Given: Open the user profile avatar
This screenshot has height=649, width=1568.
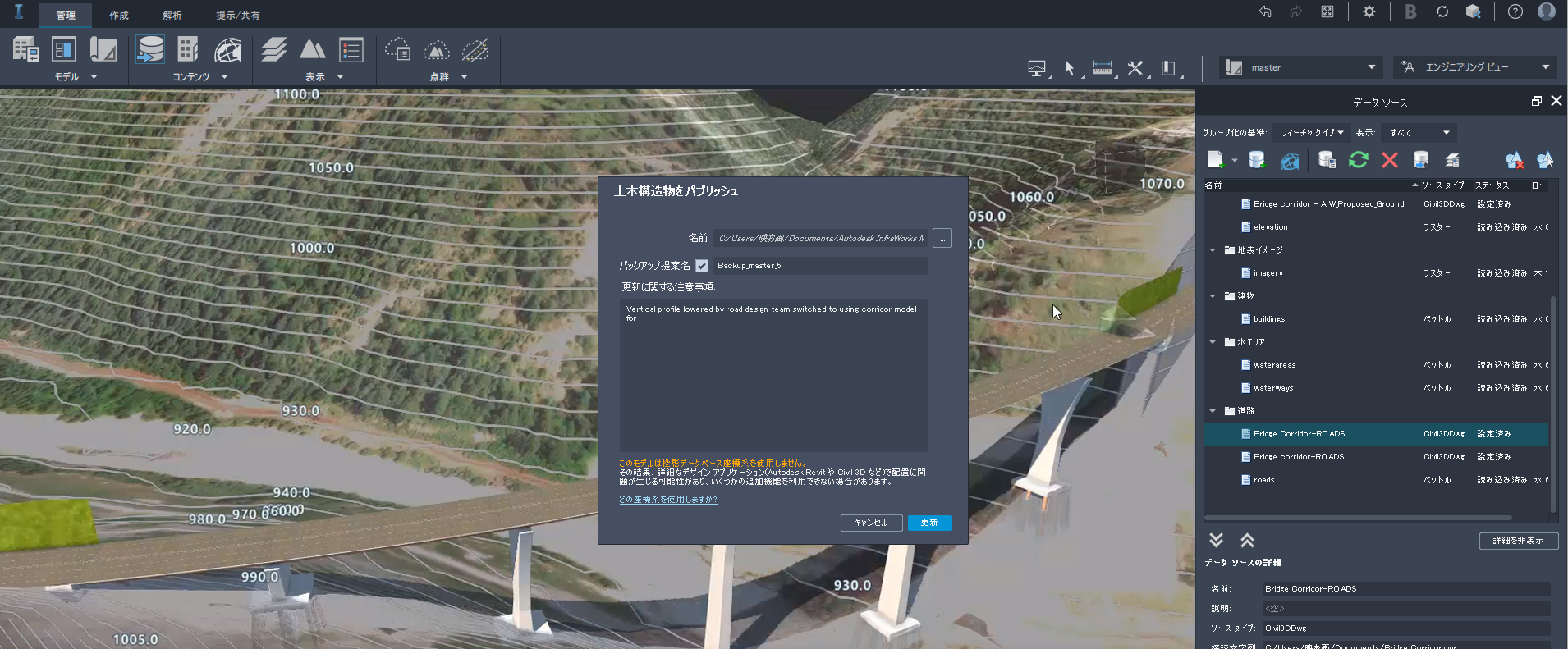Looking at the screenshot, I should click(x=1547, y=11).
